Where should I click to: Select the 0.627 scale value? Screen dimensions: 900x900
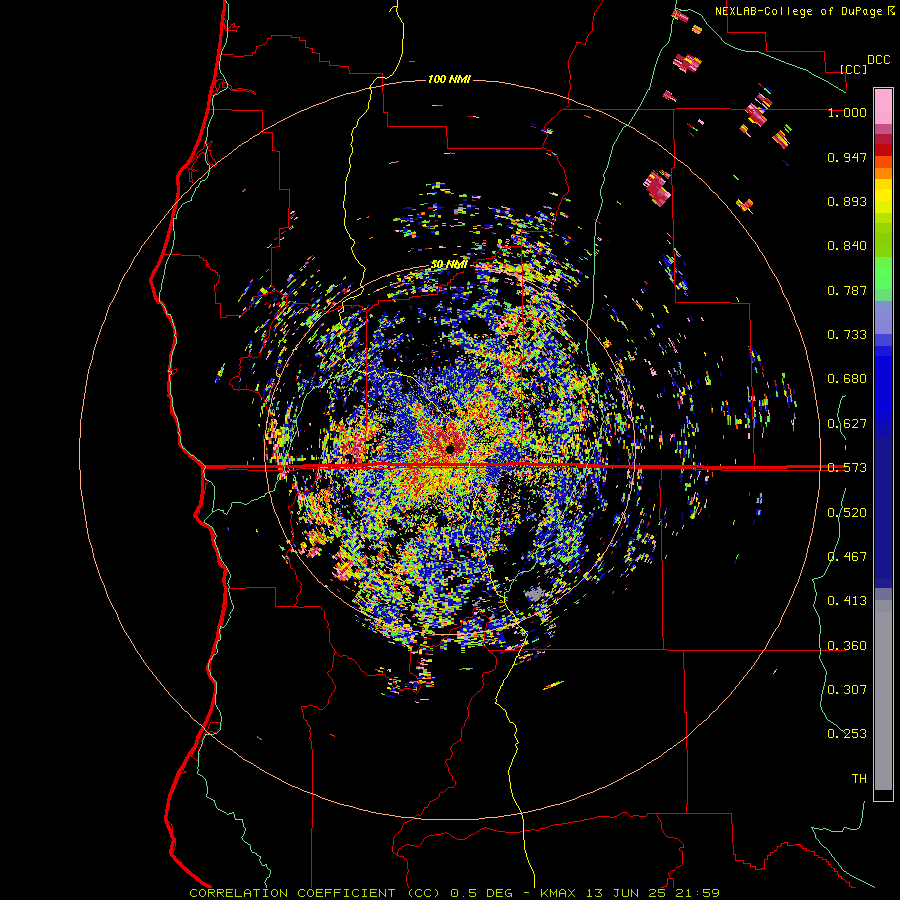[847, 424]
